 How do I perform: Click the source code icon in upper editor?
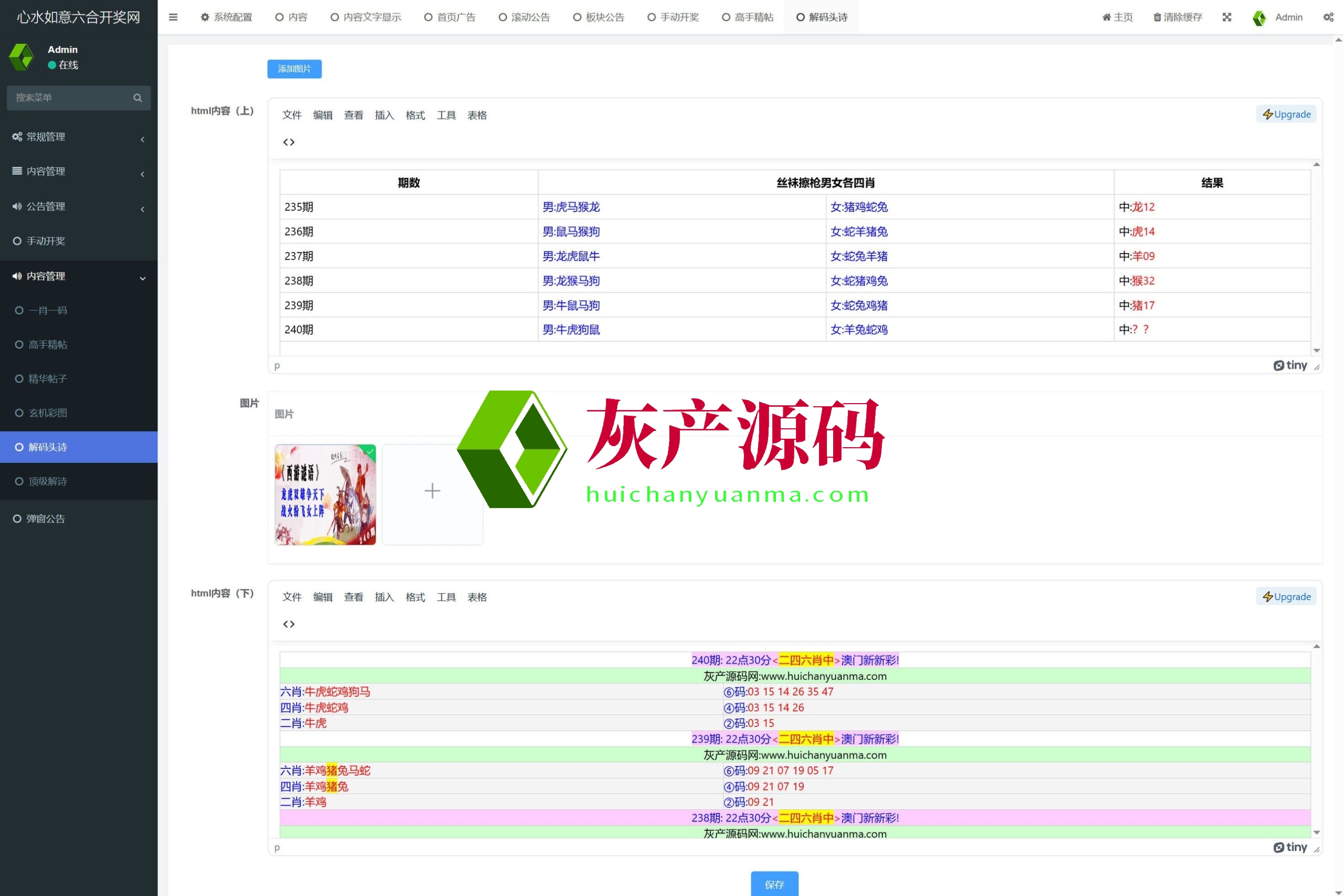pyautogui.click(x=289, y=142)
